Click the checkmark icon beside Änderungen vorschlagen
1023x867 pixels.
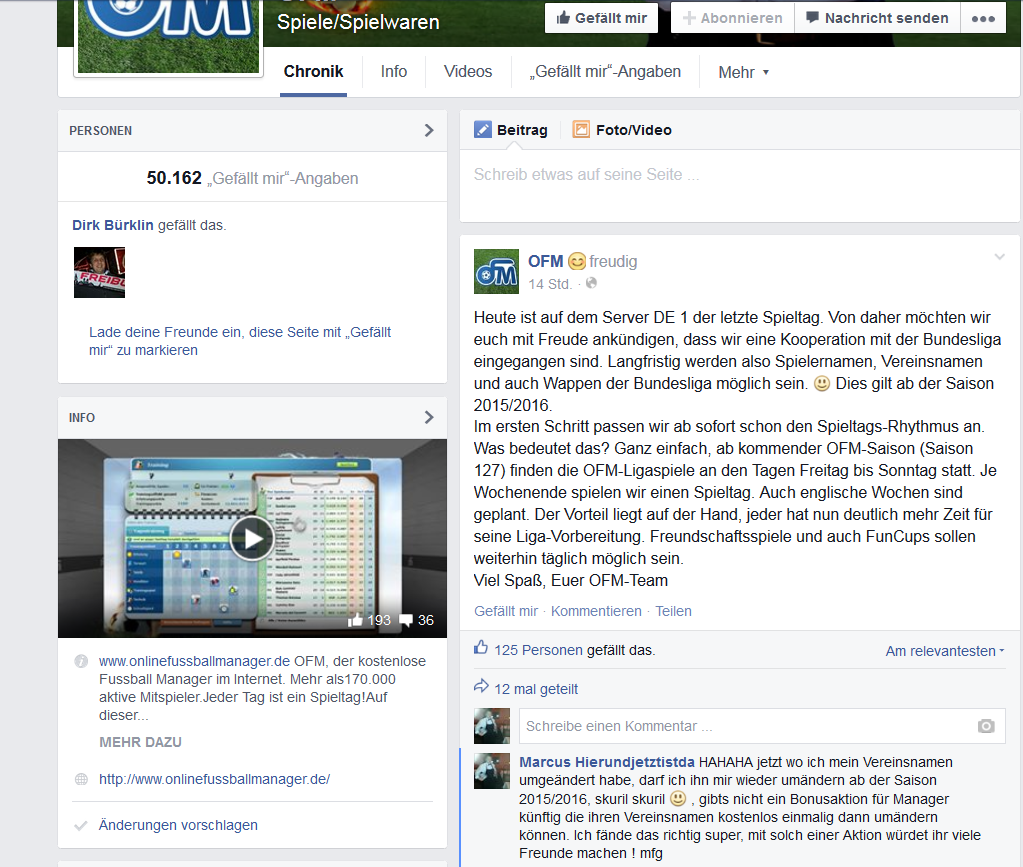point(81,826)
